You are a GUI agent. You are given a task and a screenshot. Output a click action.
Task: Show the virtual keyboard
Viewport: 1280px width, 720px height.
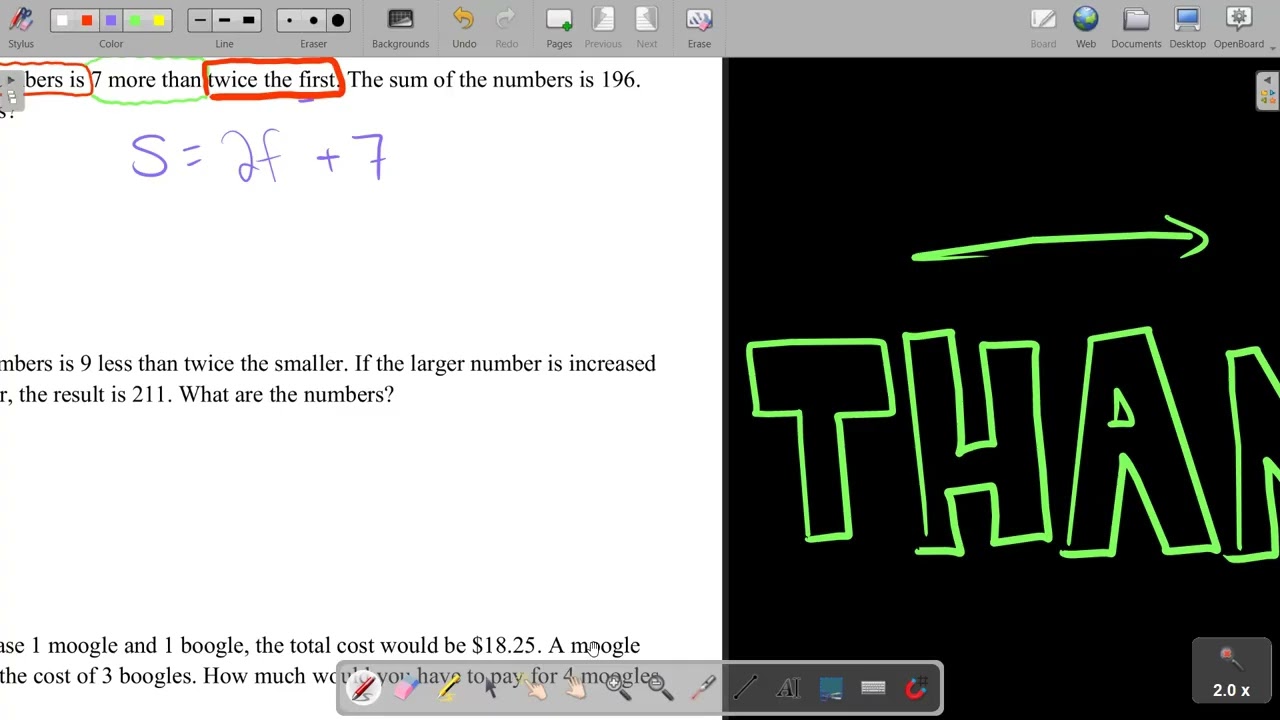coord(873,687)
